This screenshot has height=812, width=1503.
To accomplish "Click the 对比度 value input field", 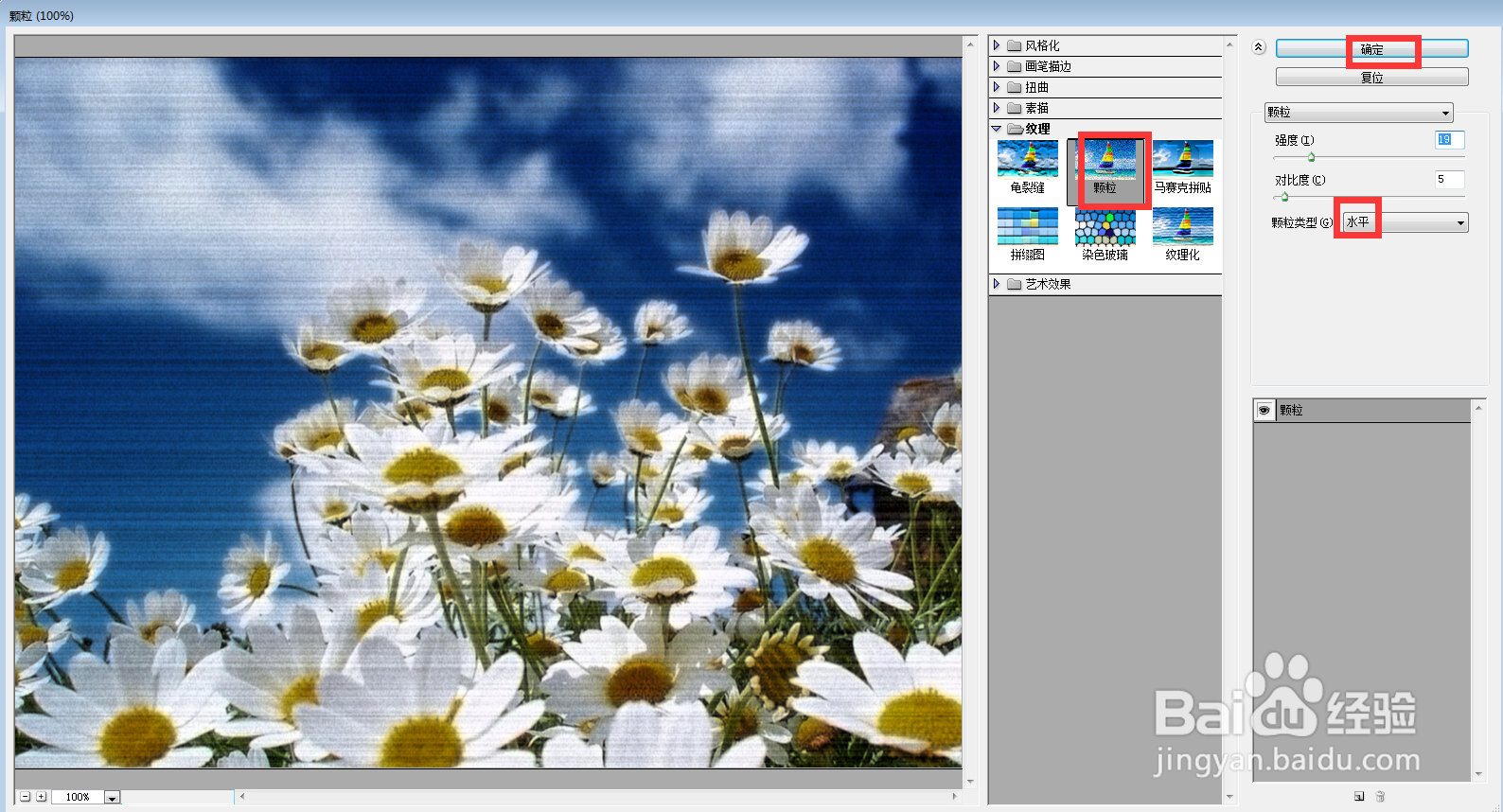I will pos(1449,180).
